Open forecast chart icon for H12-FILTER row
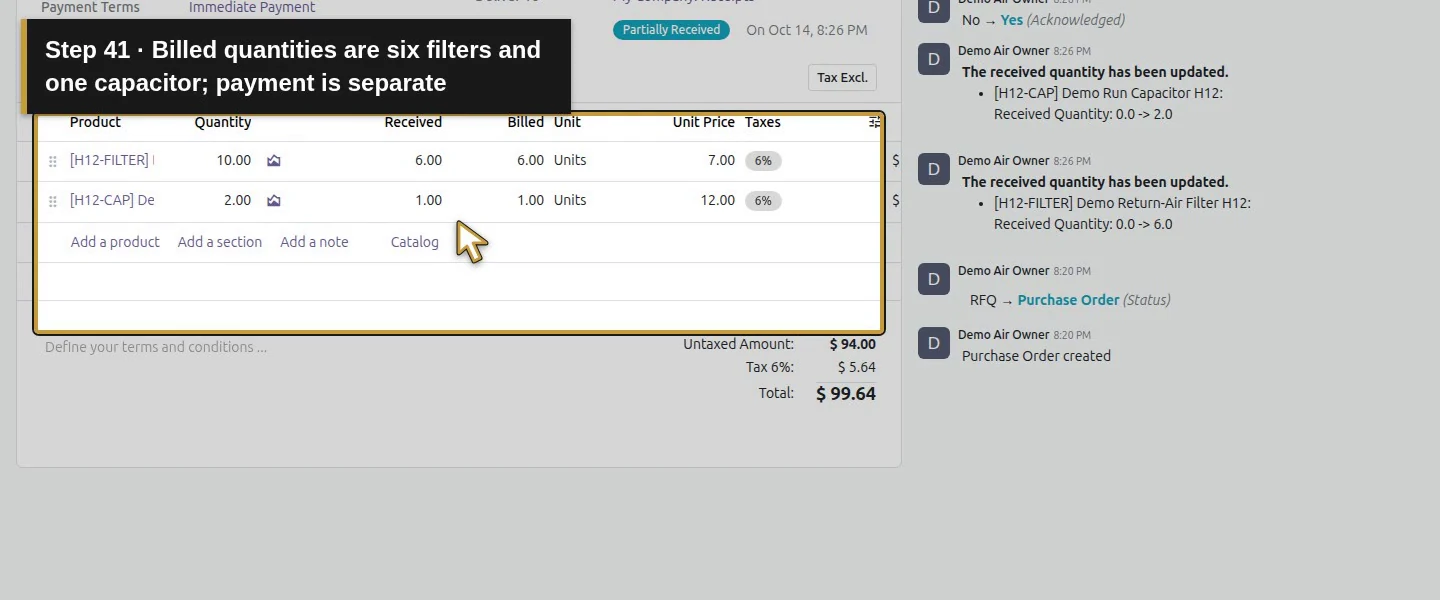The height and width of the screenshot is (600, 1440). [274, 161]
